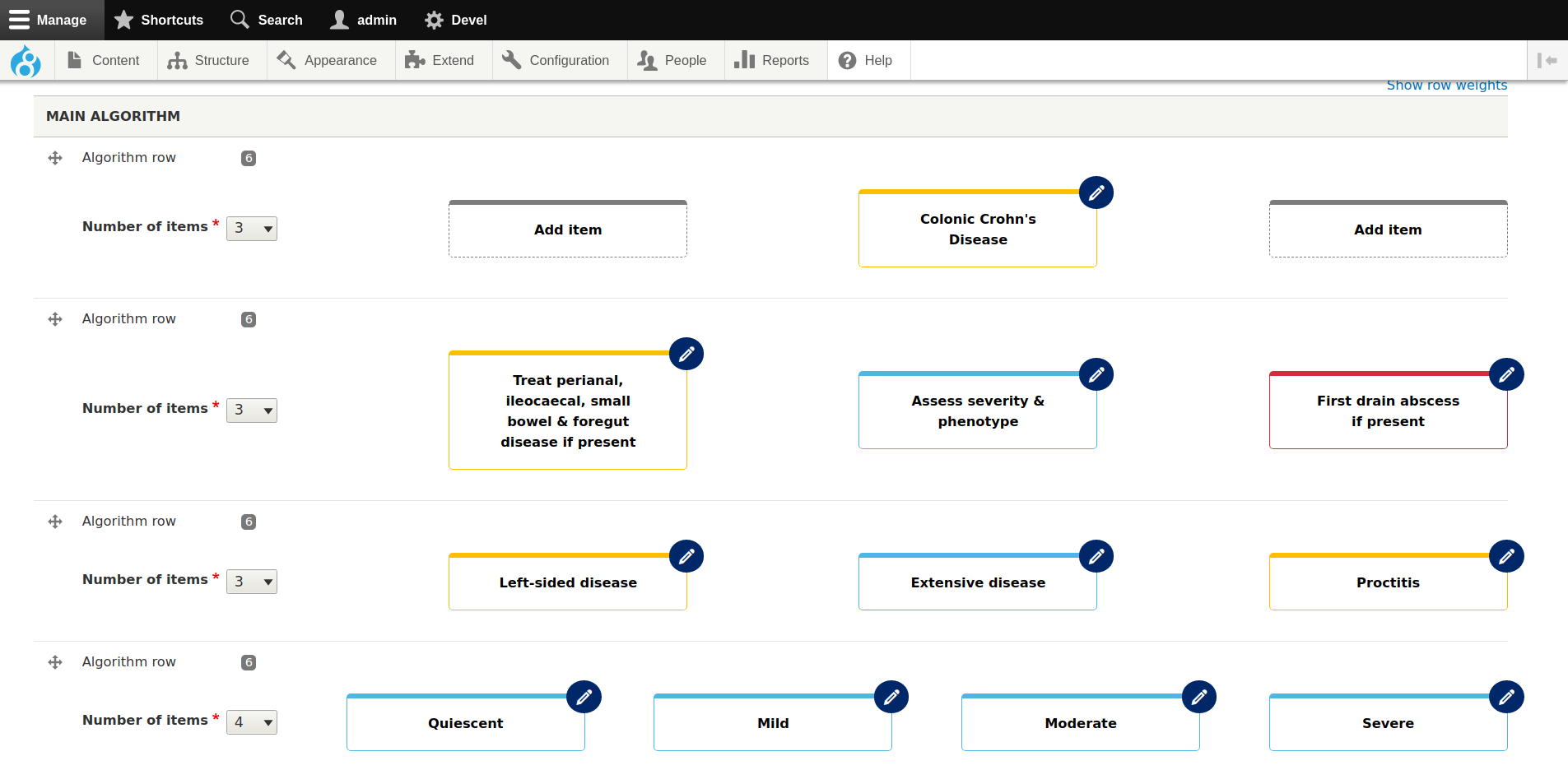
Task: Click pencil icon on Extensive disease item
Action: [1096, 556]
